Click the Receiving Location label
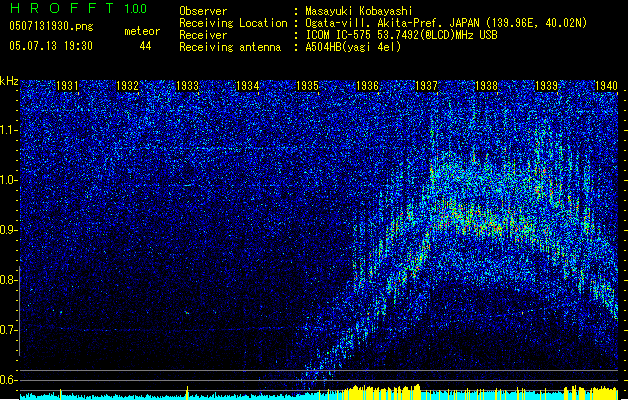Screen dimensions: 629x400 [233, 23]
